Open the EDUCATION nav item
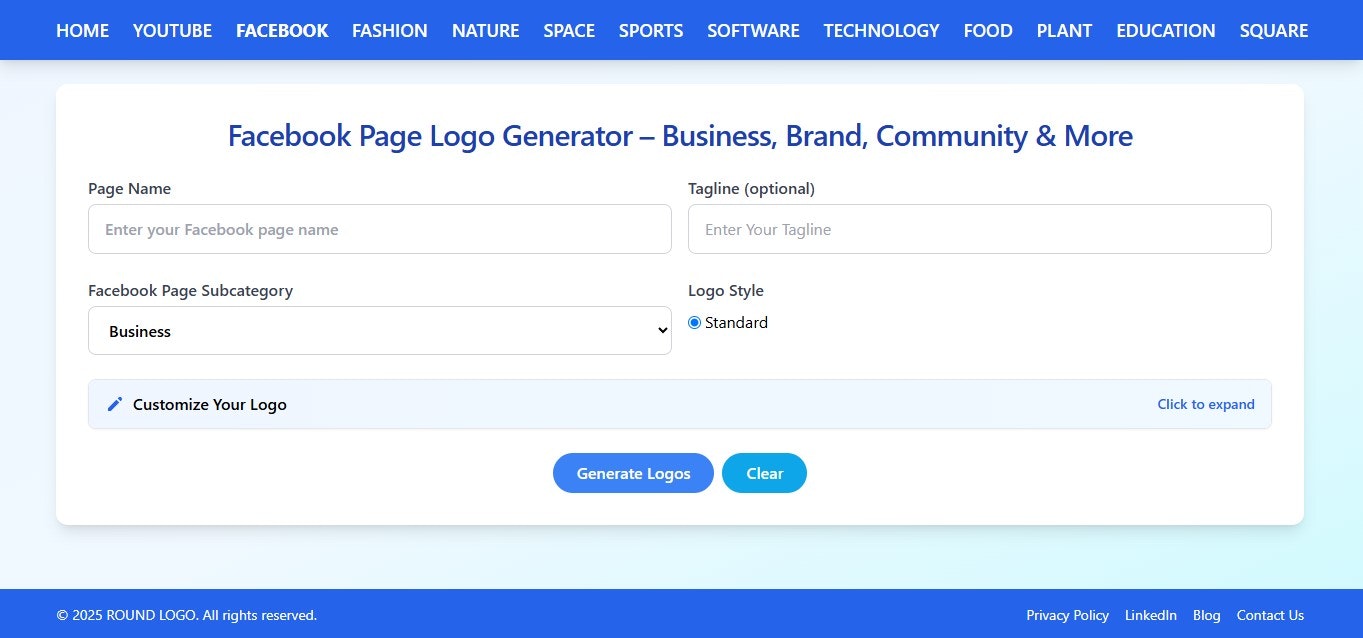The height and width of the screenshot is (638, 1363). coord(1166,31)
